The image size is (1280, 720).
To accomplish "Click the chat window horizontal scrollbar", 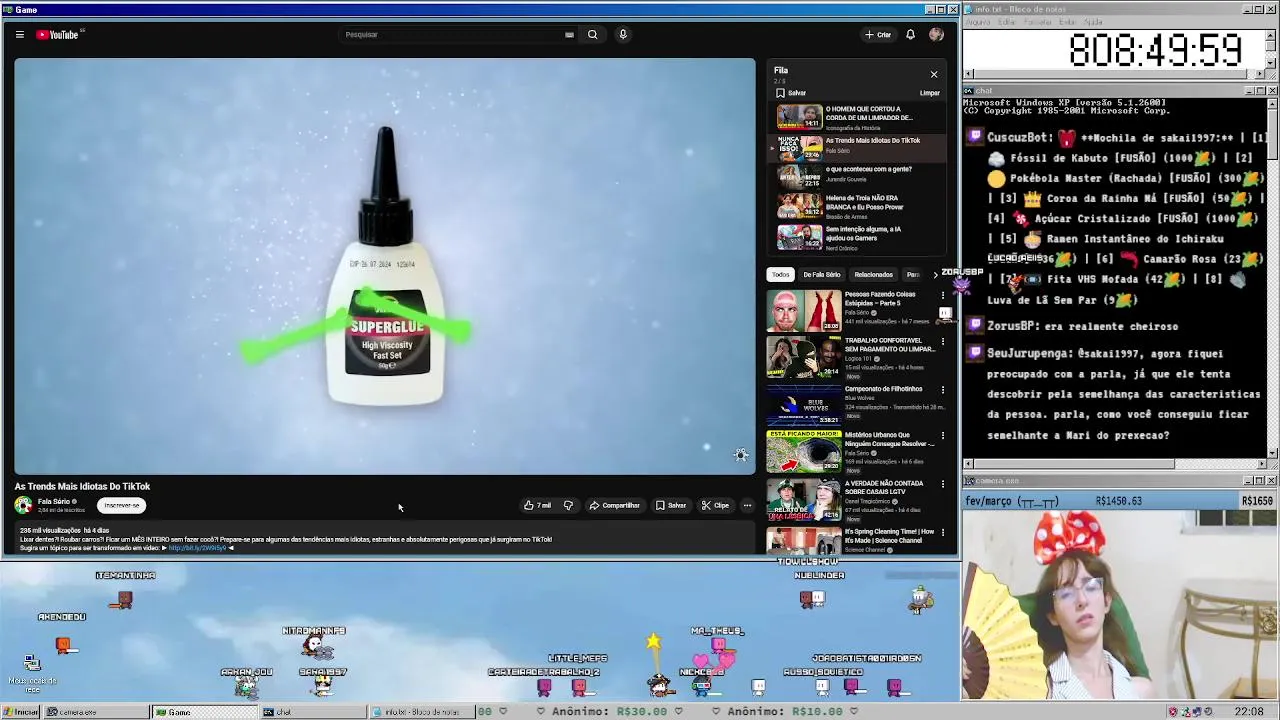I will pos(1115,464).
